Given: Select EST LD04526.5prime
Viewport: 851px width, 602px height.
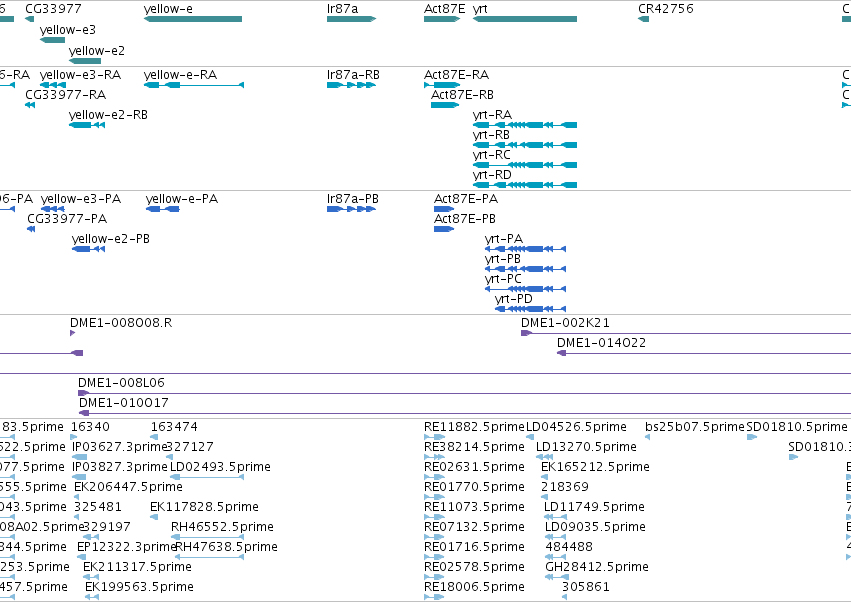Looking at the screenshot, I should click(530, 437).
